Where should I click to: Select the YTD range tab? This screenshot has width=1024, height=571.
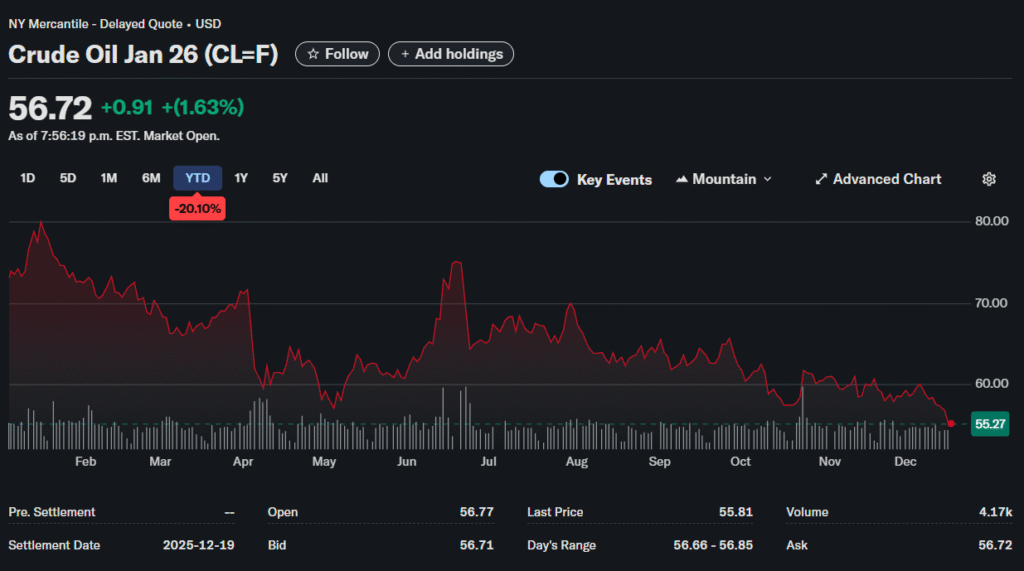198,178
